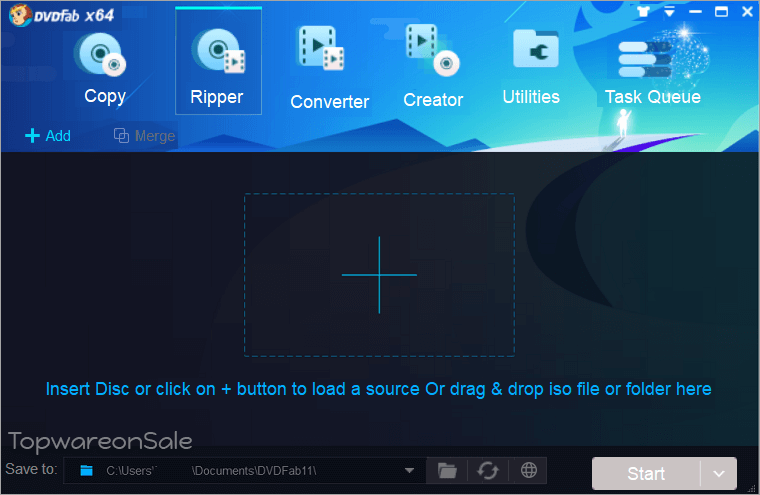Select the Creator module

pyautogui.click(x=433, y=66)
